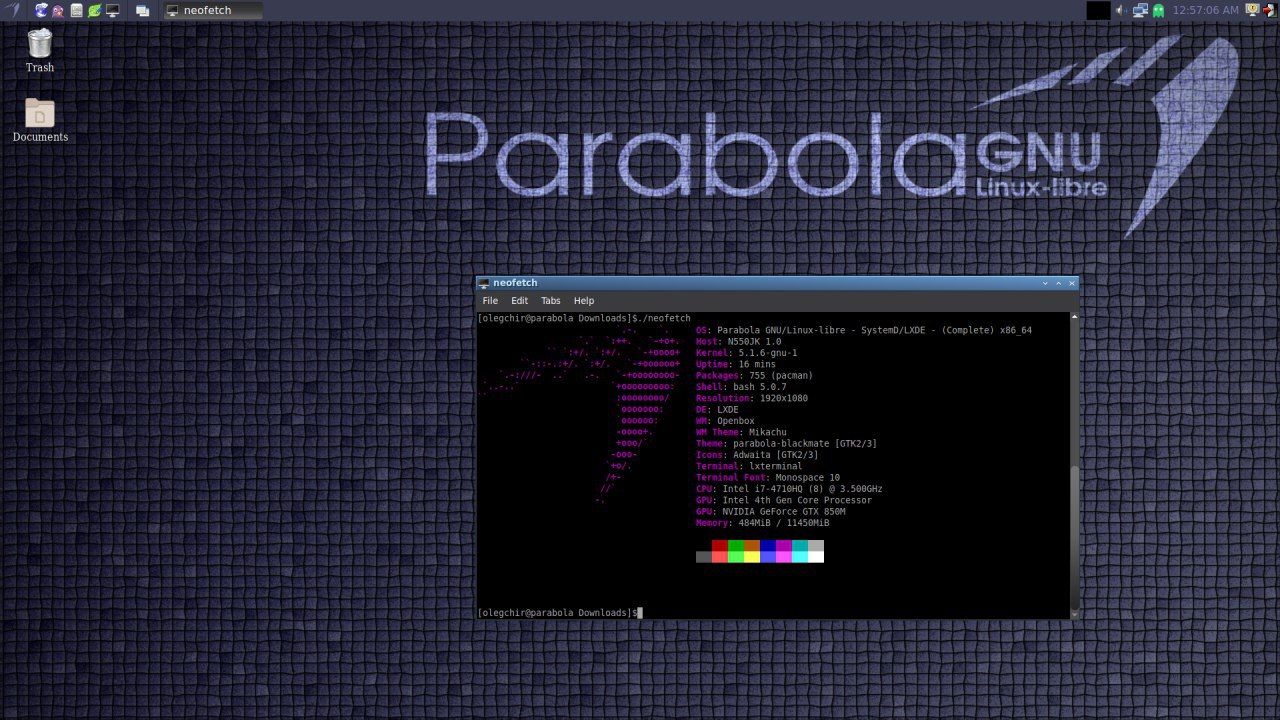
Task: Select the Documents folder desktop icon
Action: tap(40, 120)
